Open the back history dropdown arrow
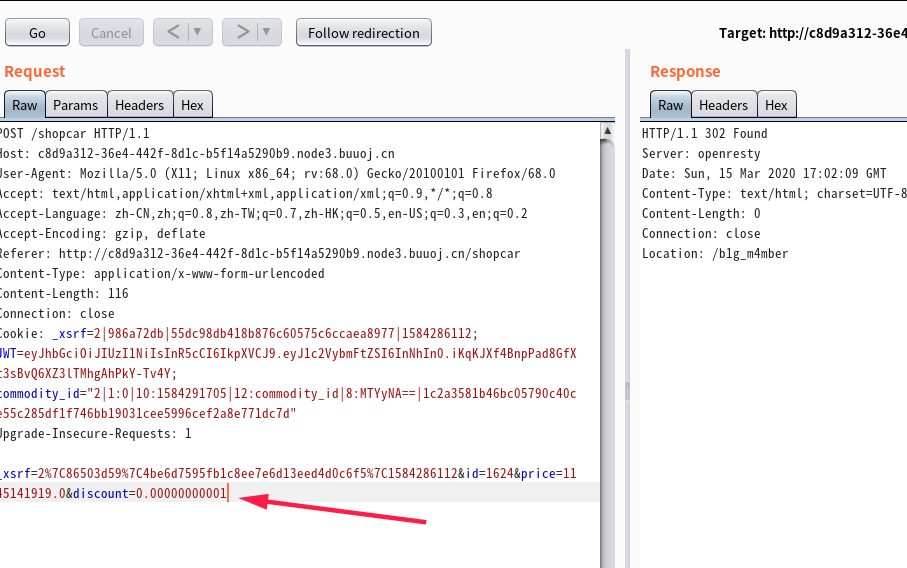The image size is (907, 568). click(x=197, y=32)
